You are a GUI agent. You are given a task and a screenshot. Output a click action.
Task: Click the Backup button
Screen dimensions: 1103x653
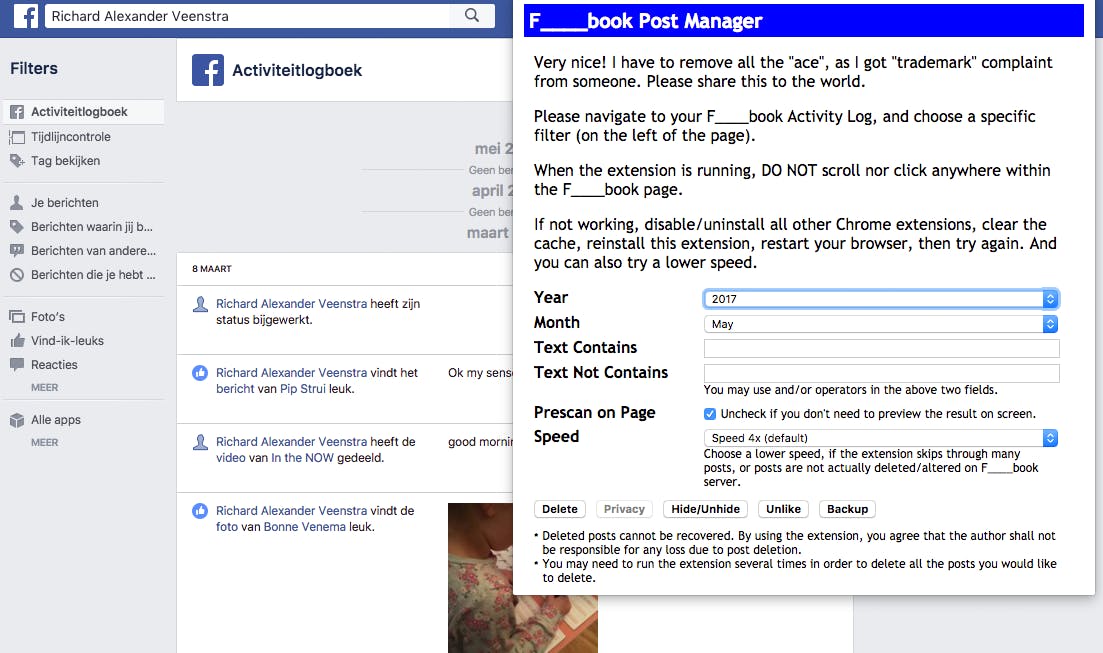pyautogui.click(x=847, y=509)
